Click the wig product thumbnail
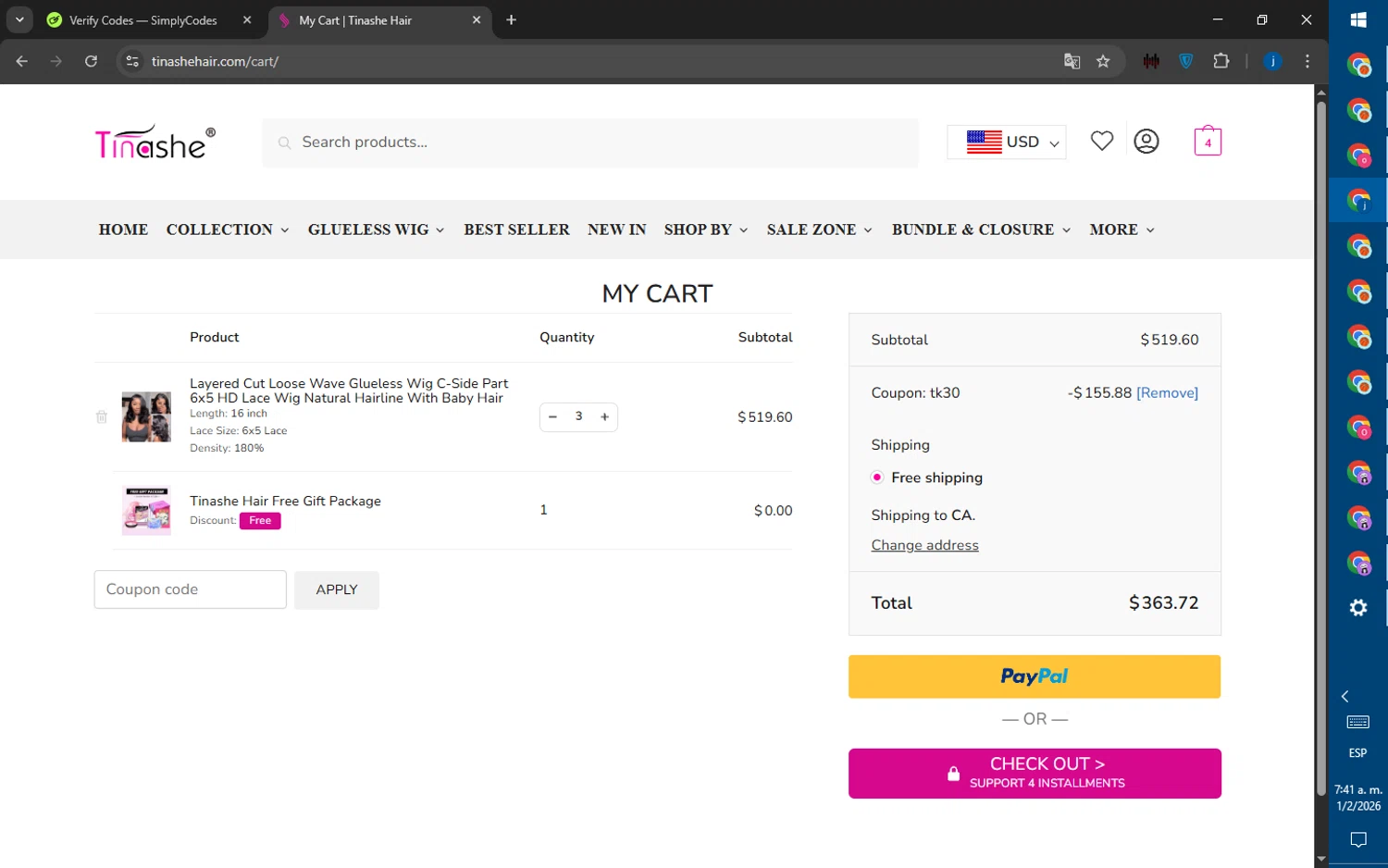Screen dimensions: 1388x868 [146, 416]
